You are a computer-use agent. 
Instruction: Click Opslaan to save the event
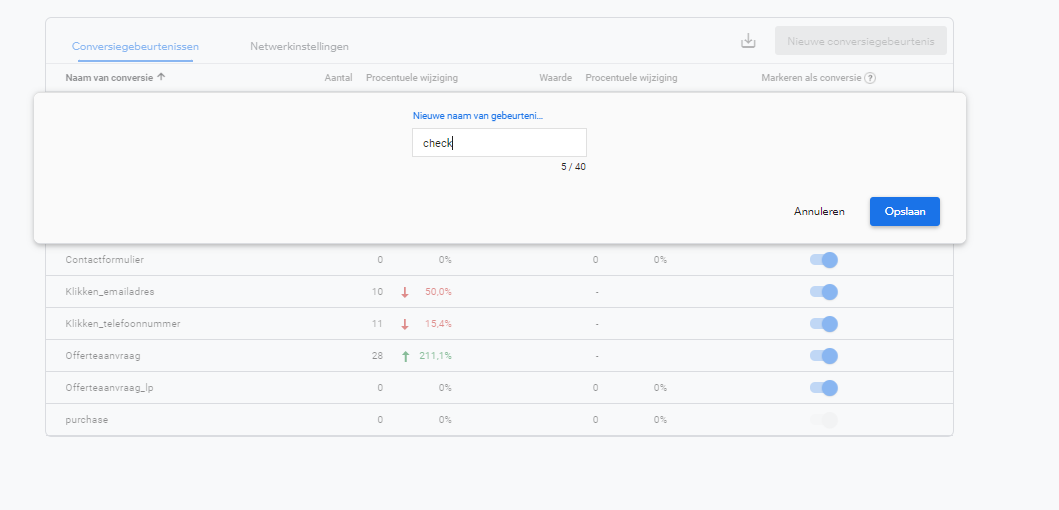(x=904, y=211)
